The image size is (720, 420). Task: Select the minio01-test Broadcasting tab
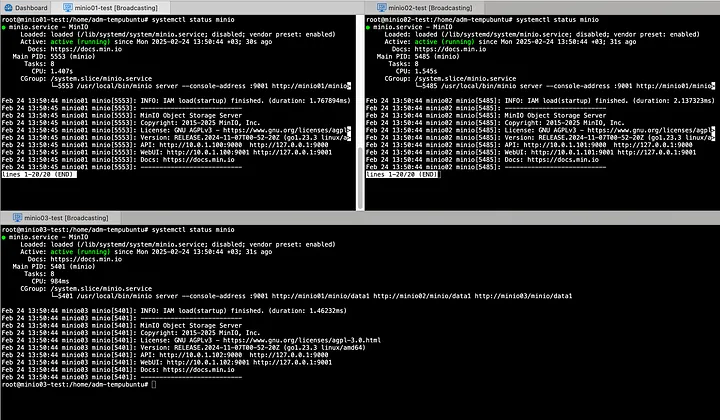click(110, 7)
